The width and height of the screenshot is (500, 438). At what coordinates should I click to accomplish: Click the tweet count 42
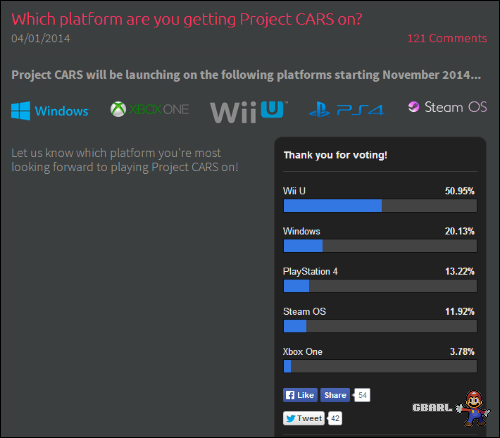335,418
